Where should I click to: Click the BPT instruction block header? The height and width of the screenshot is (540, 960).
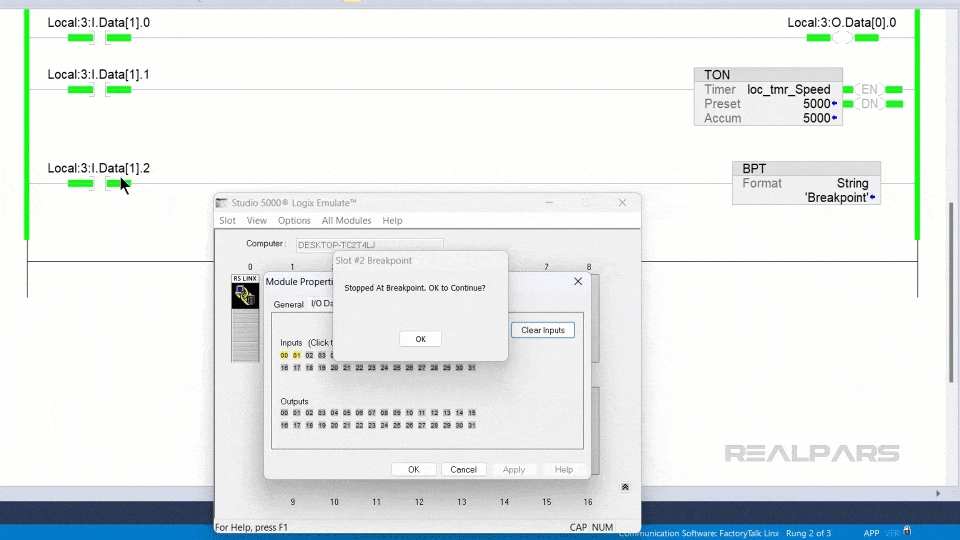tap(806, 168)
